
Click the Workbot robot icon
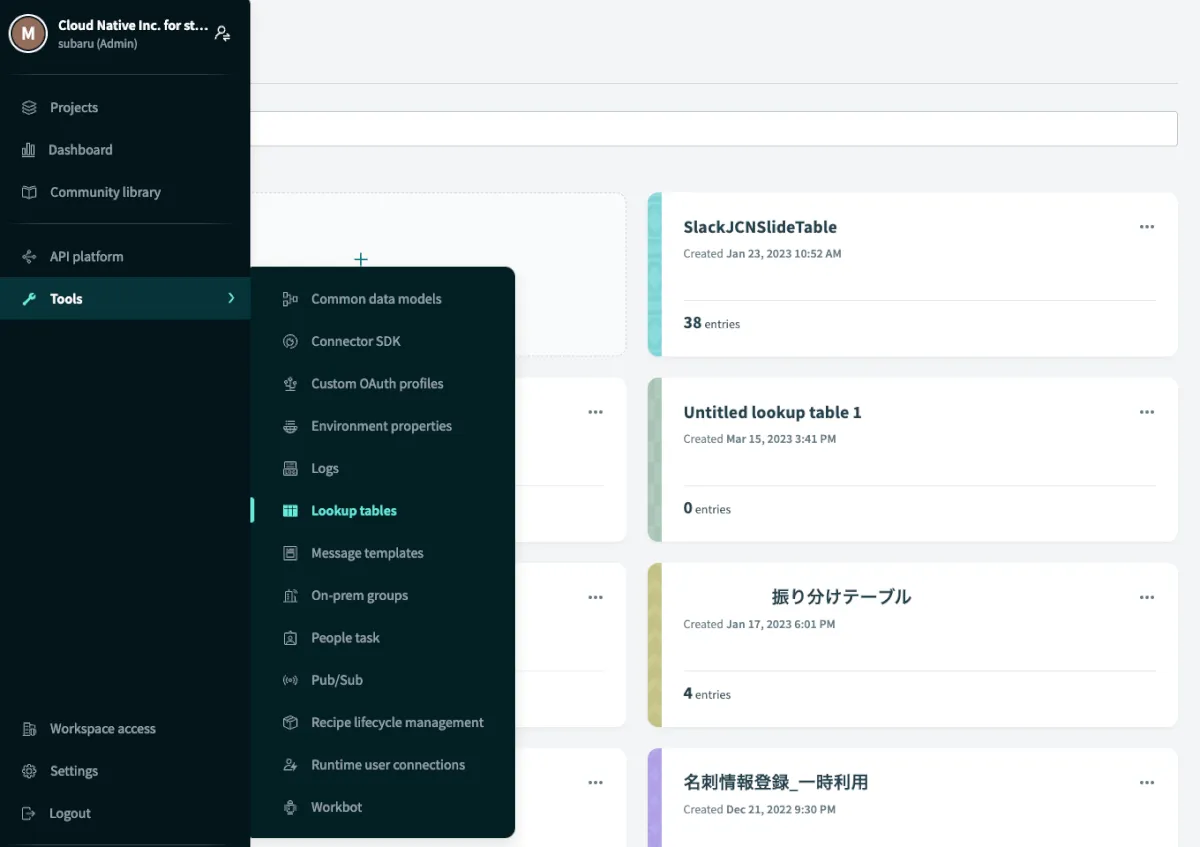click(290, 808)
